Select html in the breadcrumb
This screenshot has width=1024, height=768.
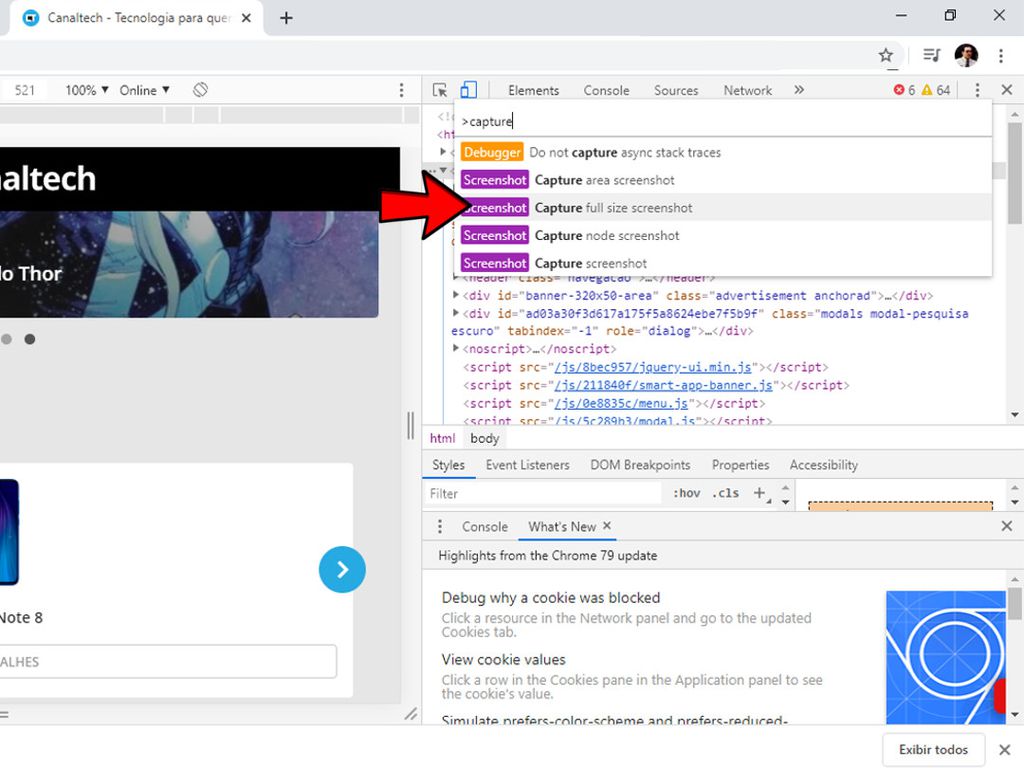(x=442, y=438)
